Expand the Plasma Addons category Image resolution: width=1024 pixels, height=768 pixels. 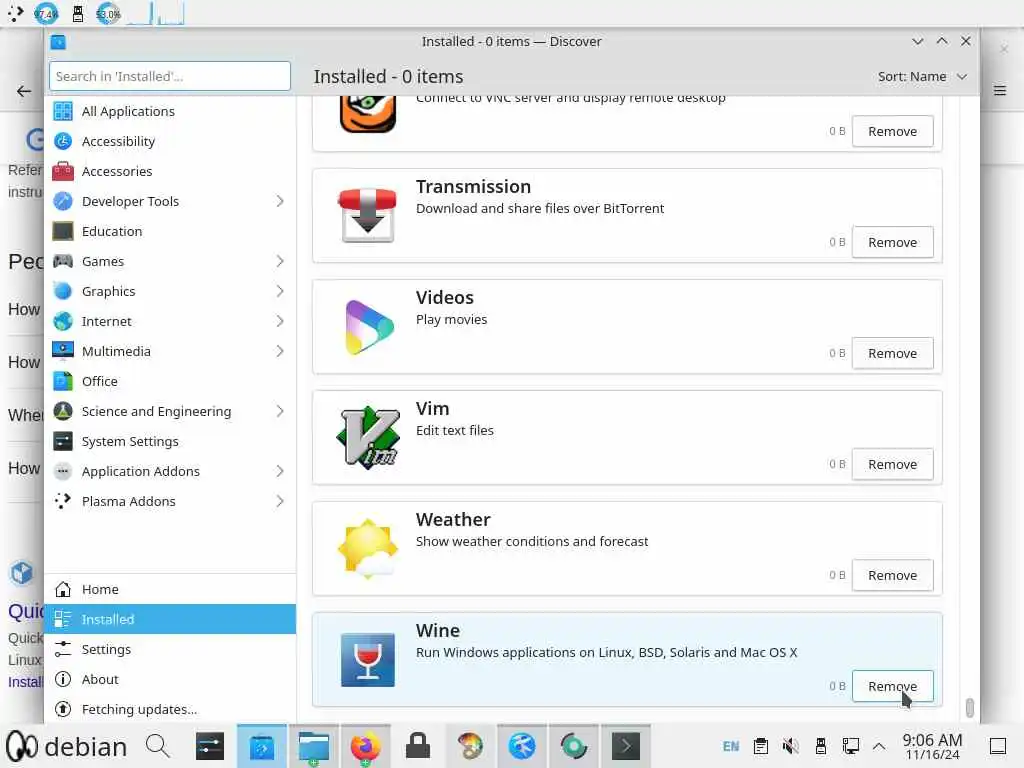click(x=280, y=502)
